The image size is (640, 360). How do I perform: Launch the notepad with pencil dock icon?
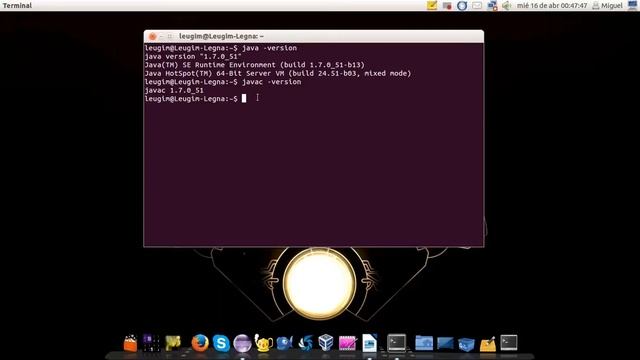pos(488,344)
